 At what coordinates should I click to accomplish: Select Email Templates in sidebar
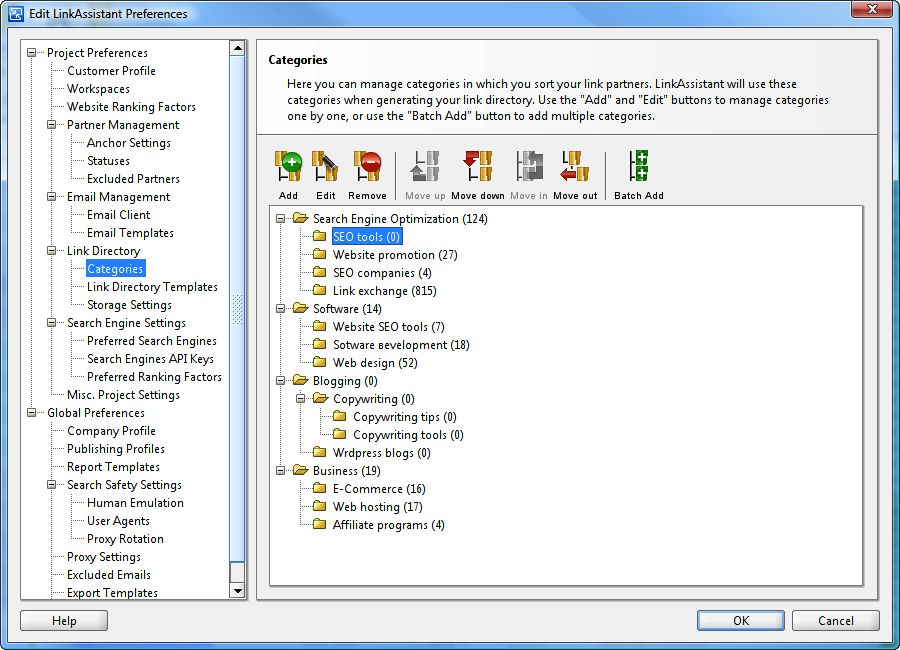point(130,233)
